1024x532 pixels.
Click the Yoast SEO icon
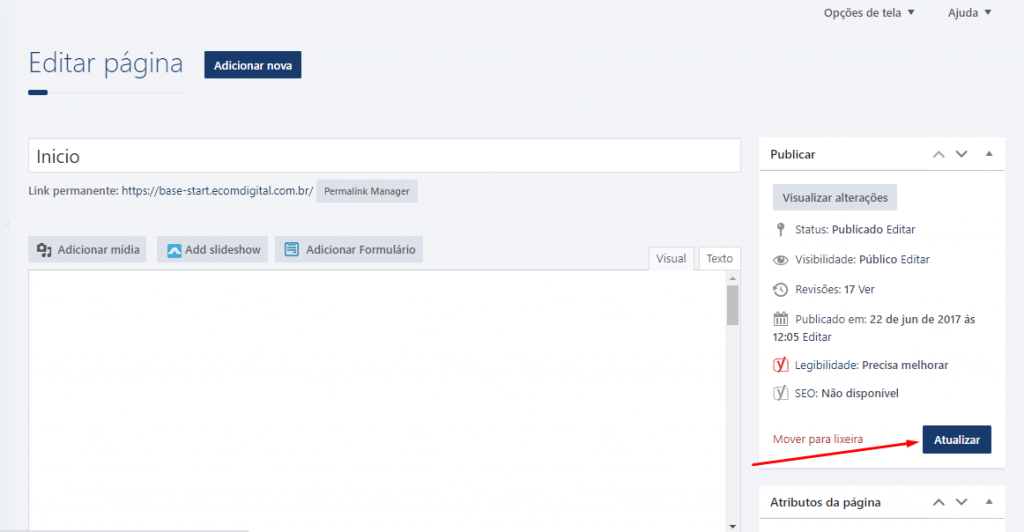[x=780, y=393]
